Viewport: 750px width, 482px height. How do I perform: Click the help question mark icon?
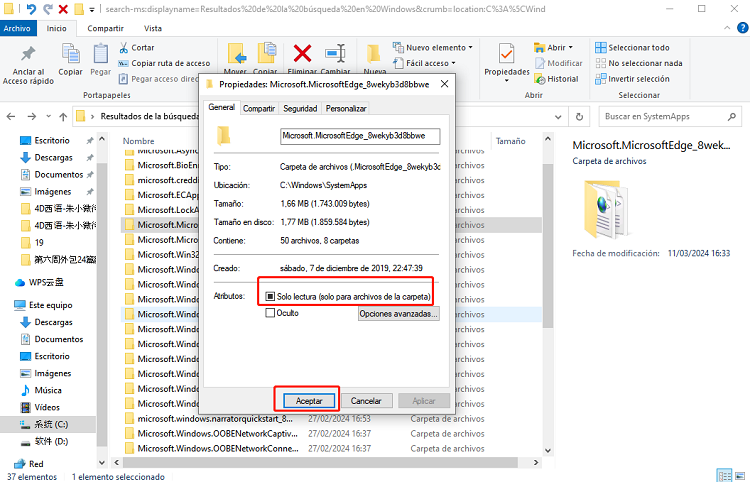tap(742, 28)
